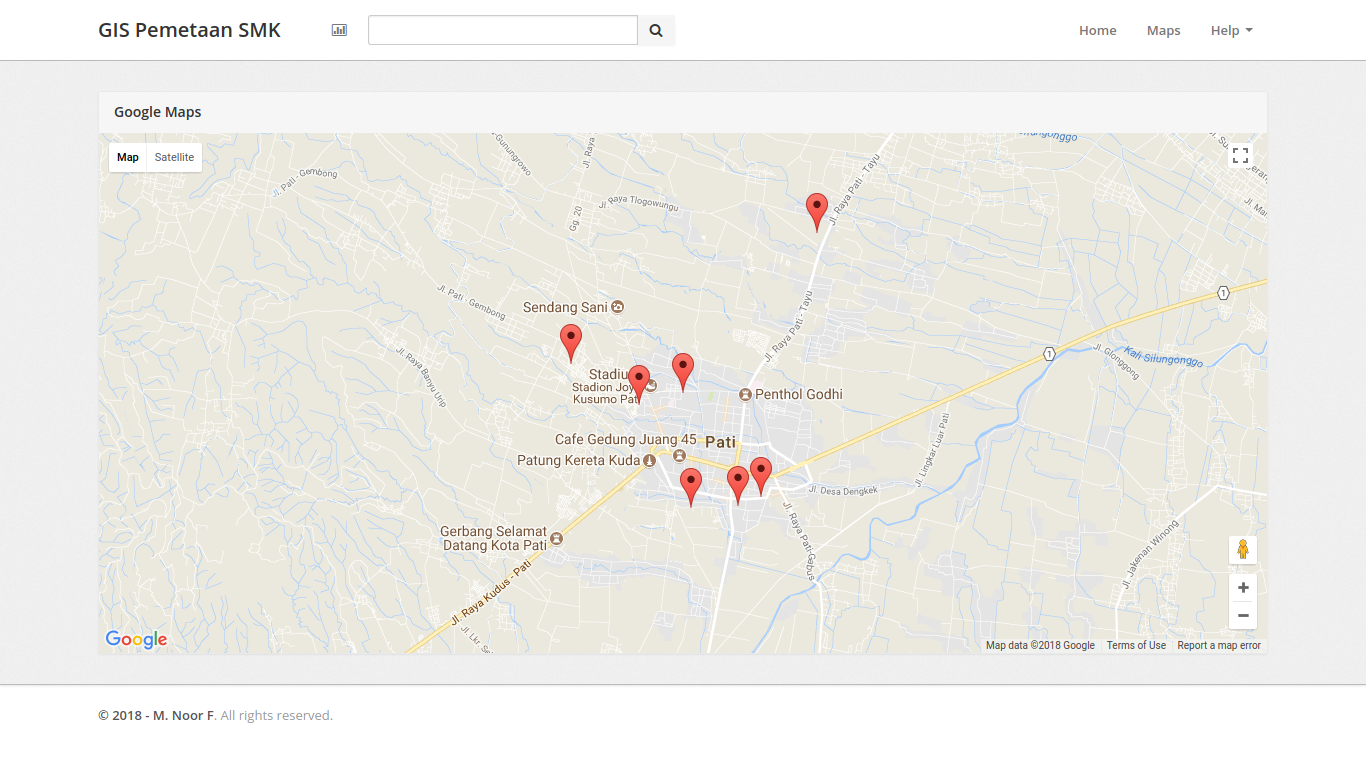Click the Google logo on the map
This screenshot has height=768, width=1366.
135,639
